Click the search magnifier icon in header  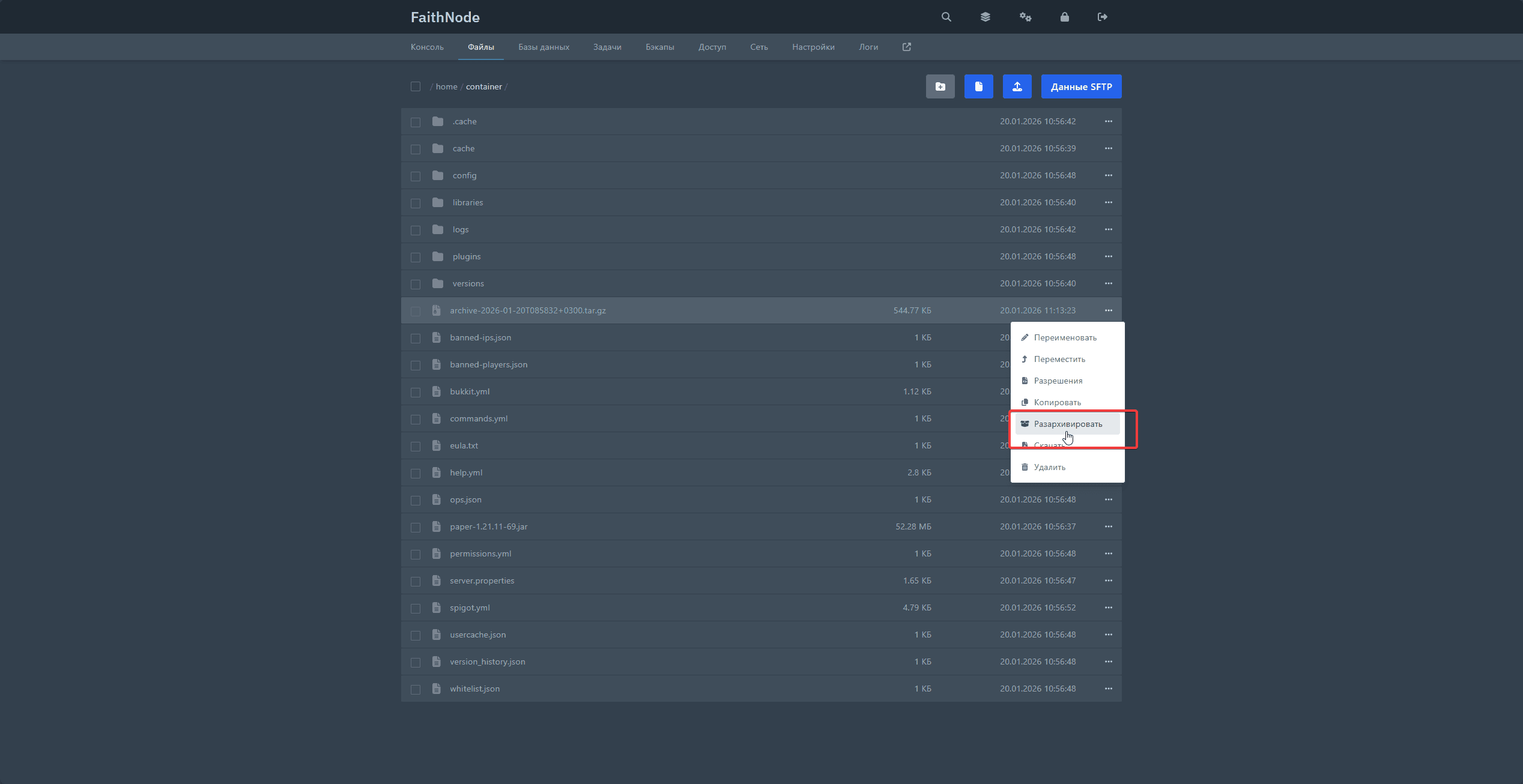(946, 17)
